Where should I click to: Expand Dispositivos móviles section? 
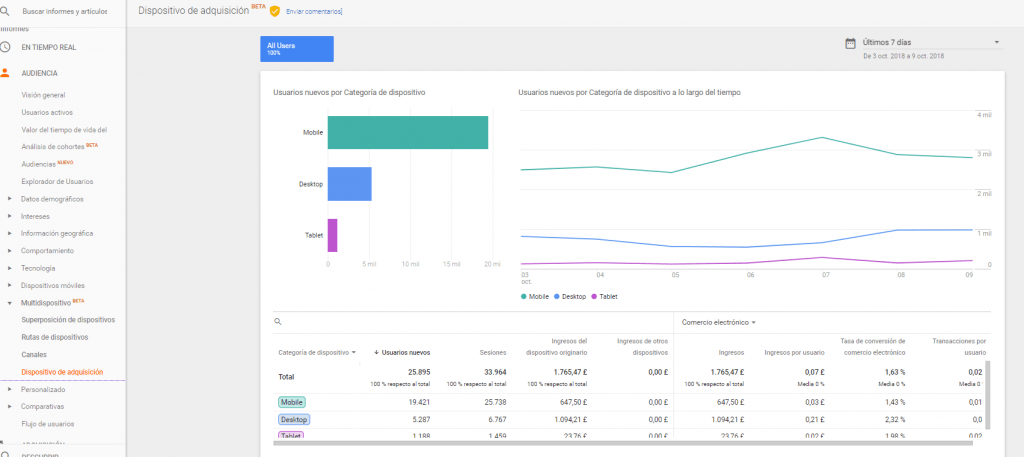pos(9,285)
